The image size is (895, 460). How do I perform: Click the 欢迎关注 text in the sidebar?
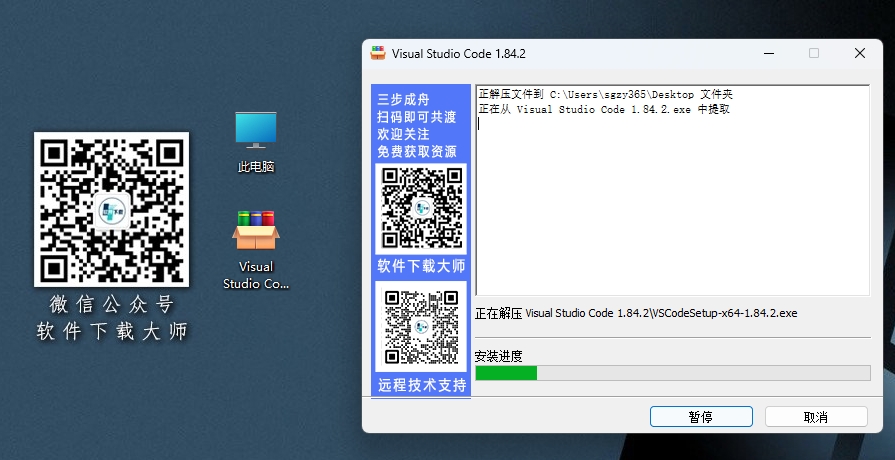click(403, 134)
